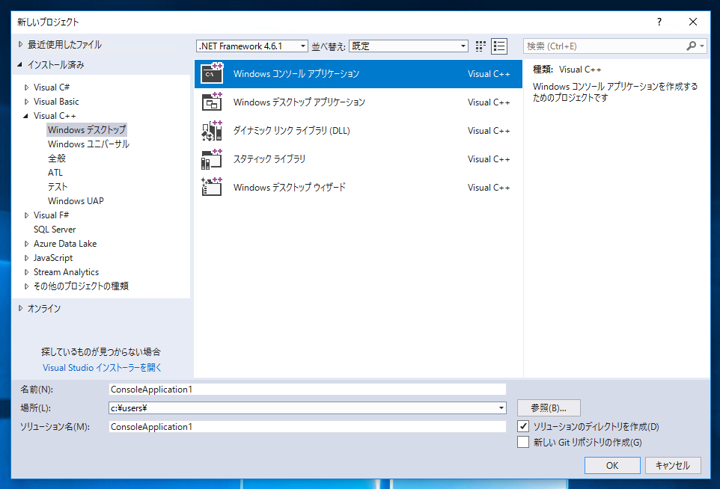Select the スタティック ライブラリ template icon

click(212, 159)
